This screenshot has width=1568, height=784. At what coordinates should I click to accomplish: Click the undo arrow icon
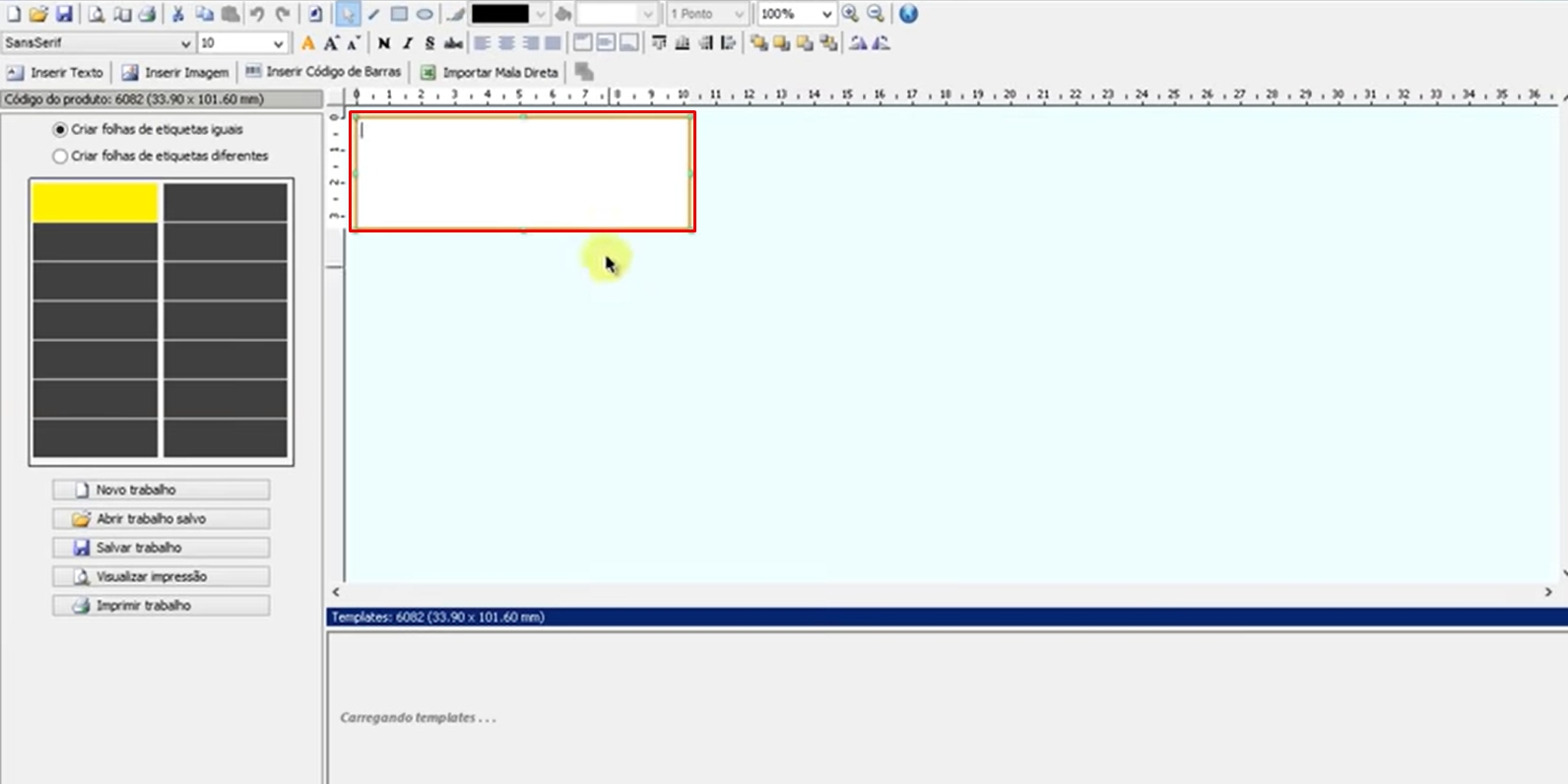click(257, 14)
